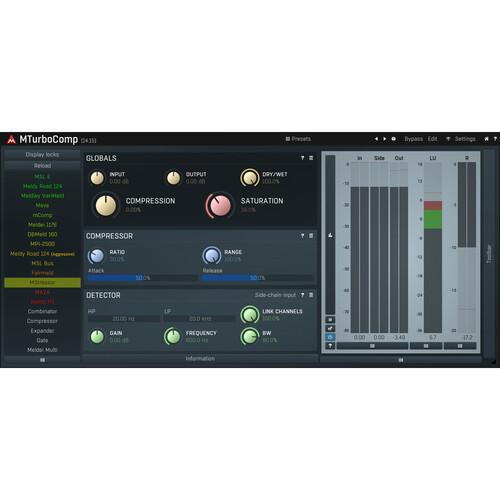Click the Display locks button
Screen dimensions: 500x500
click(x=42, y=155)
